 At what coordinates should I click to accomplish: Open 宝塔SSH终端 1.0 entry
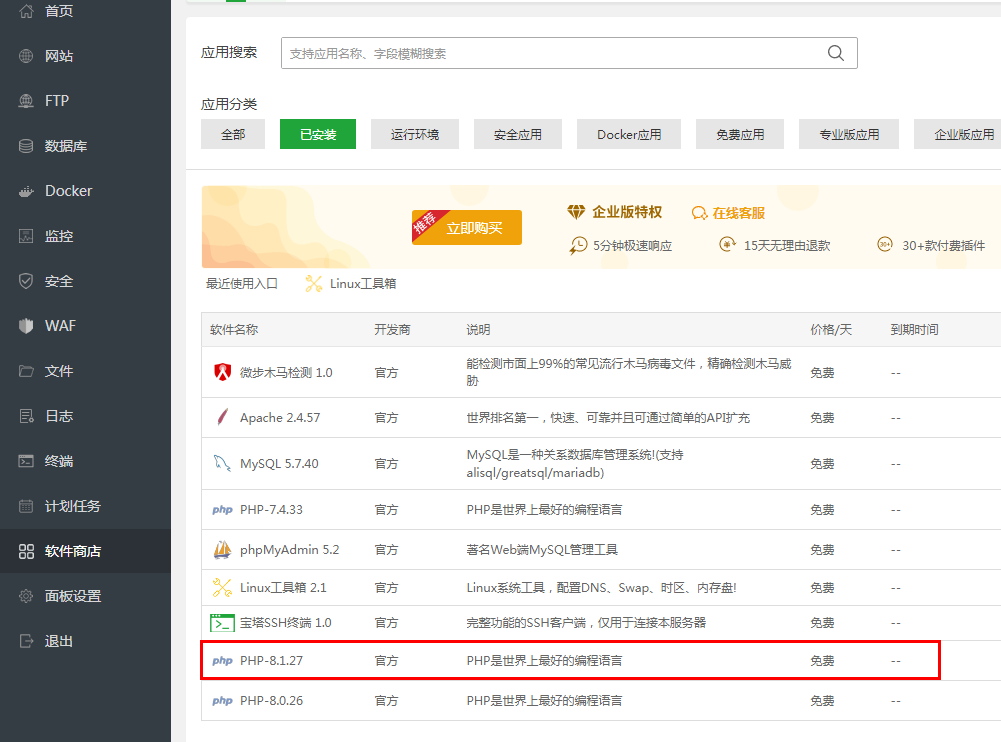pyautogui.click(x=285, y=623)
